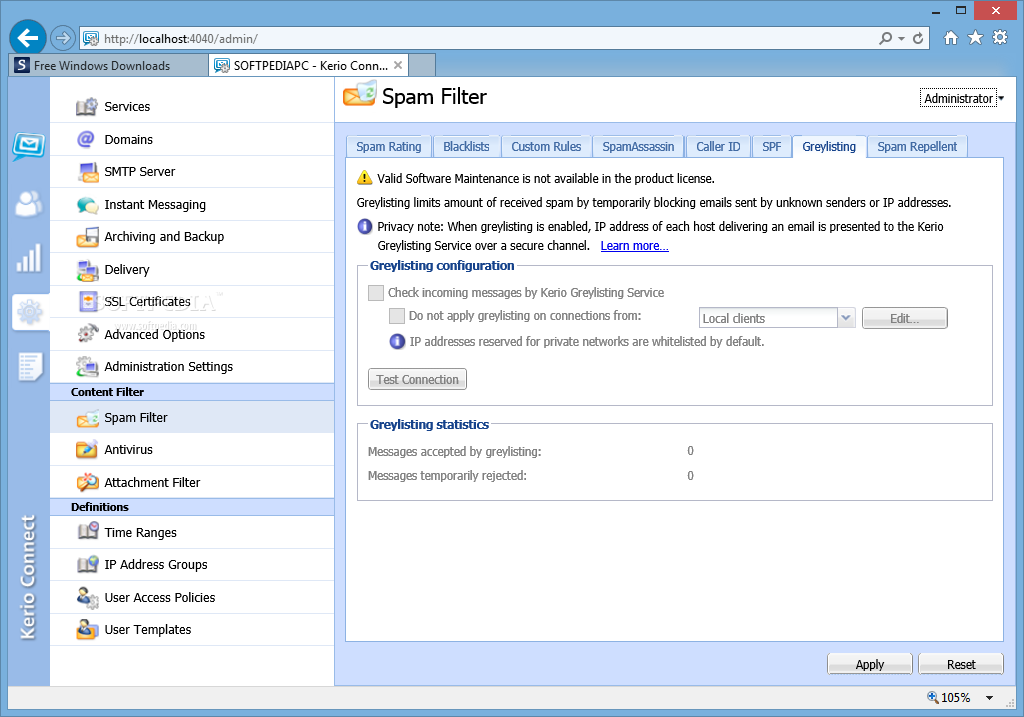Image resolution: width=1024 pixels, height=717 pixels.
Task: Open Accounts users section icon
Action: [29, 204]
